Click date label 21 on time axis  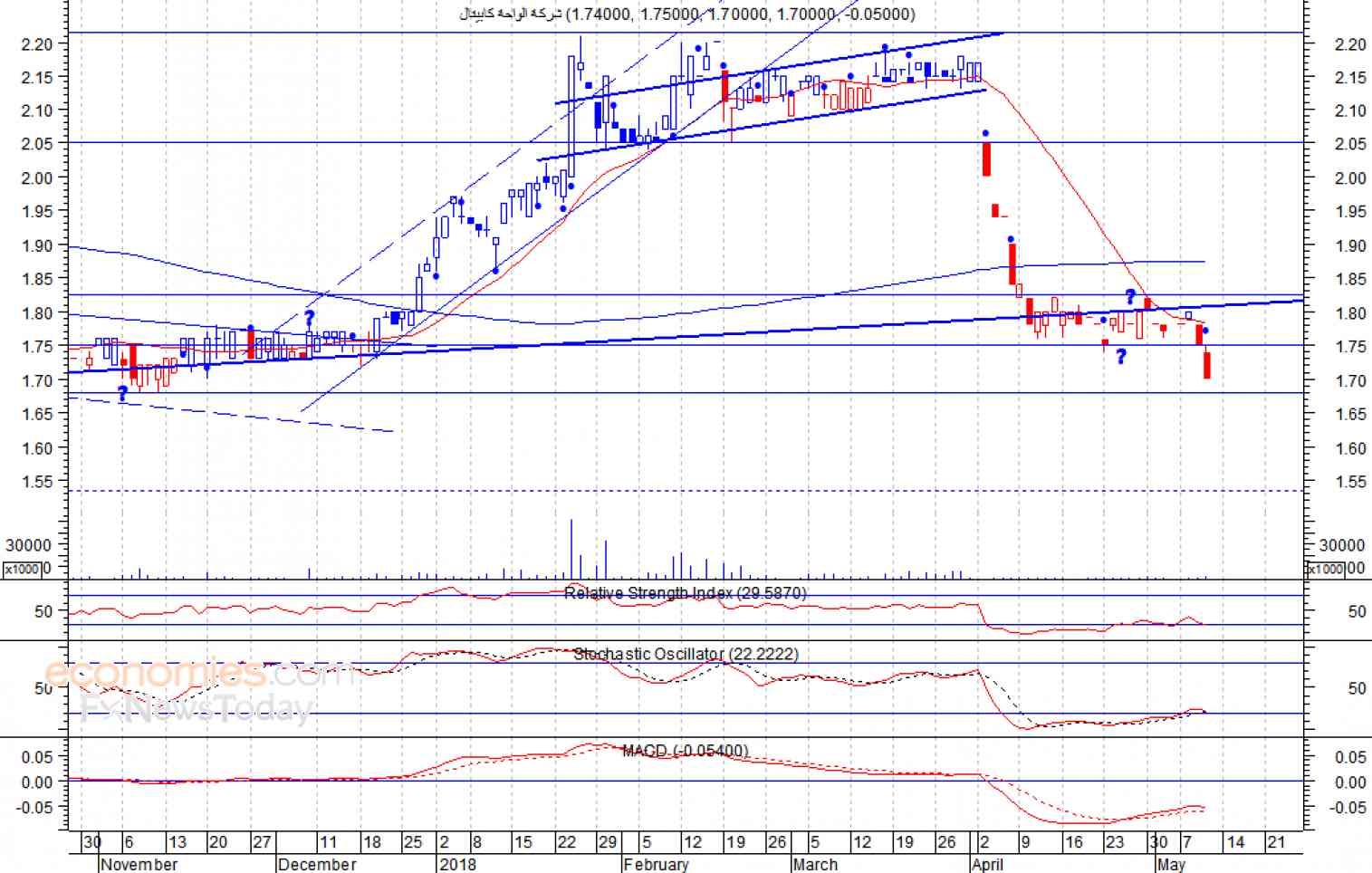click(x=1275, y=842)
